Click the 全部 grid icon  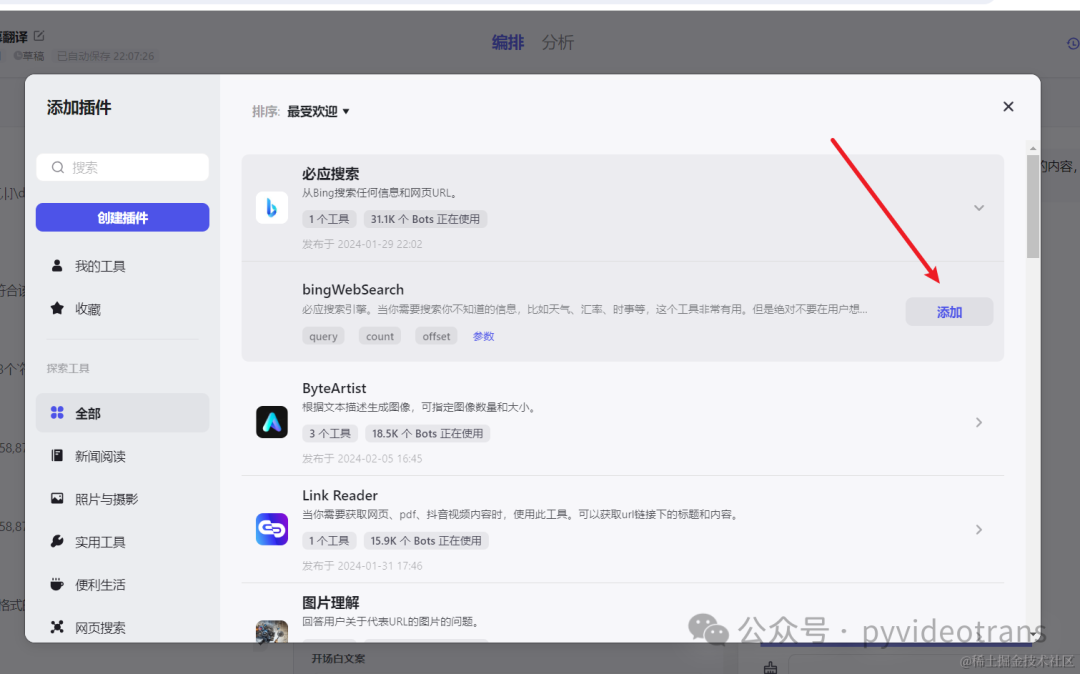tap(57, 412)
